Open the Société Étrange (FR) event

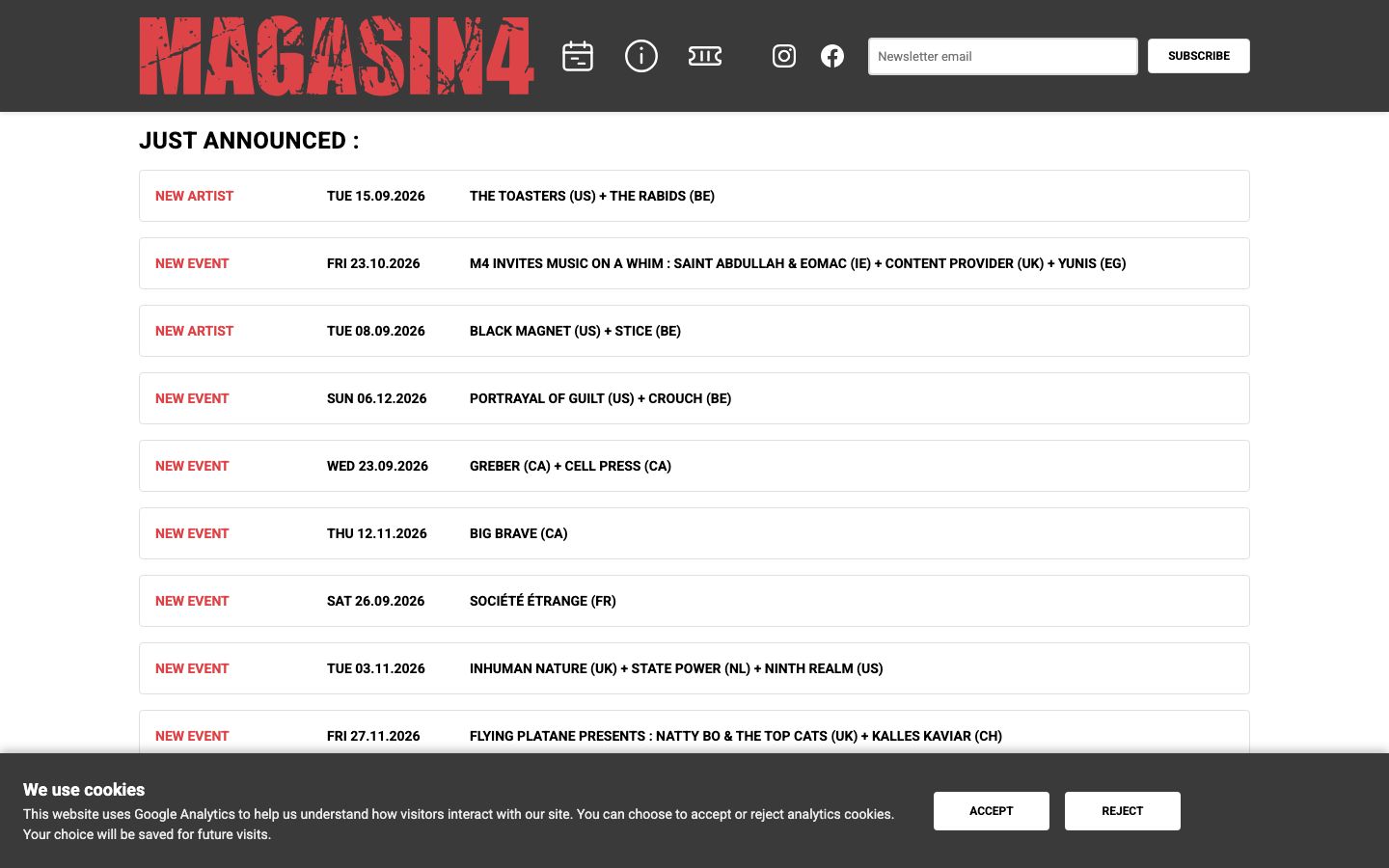pos(694,601)
